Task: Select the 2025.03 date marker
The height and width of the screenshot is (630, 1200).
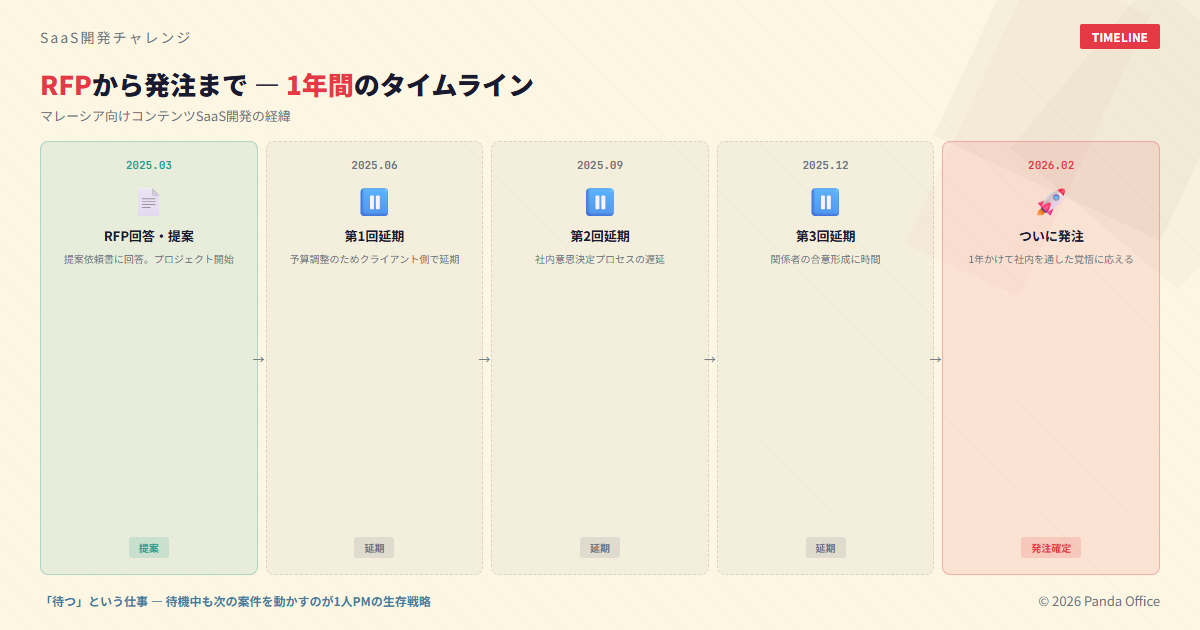Action: point(149,165)
